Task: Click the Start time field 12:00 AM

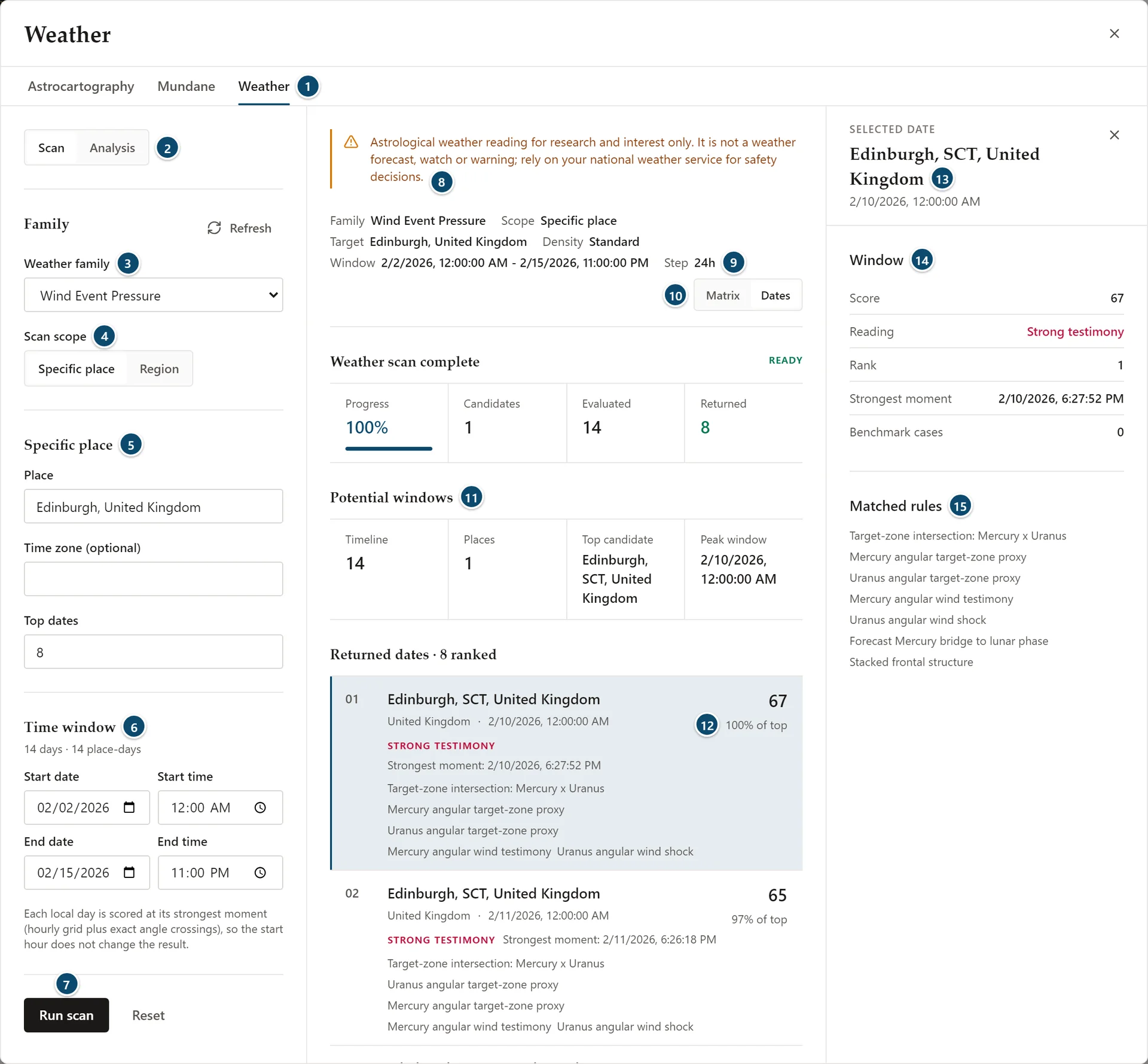Action: point(220,807)
